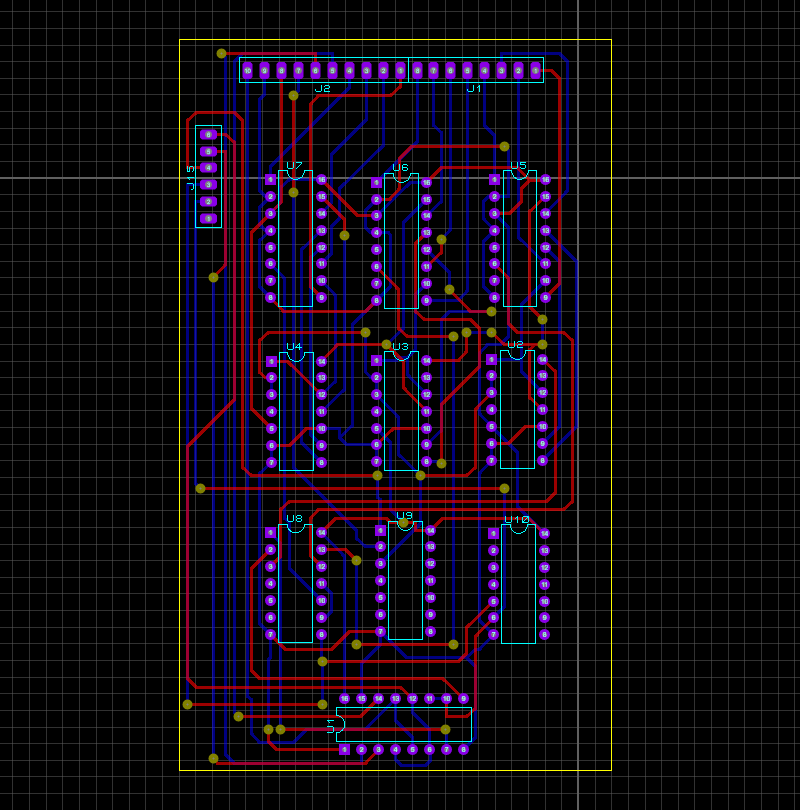800x810 pixels.
Task: Click pin 1 pad of connector J15
Action: [x=208, y=219]
